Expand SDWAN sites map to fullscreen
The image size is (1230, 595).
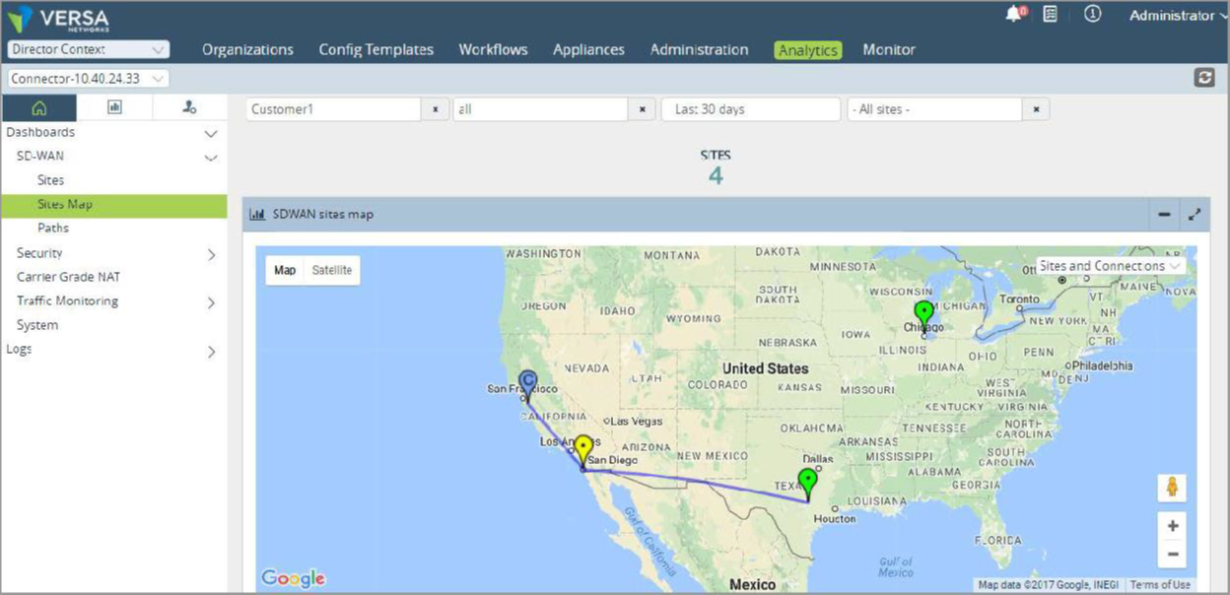[x=1194, y=214]
